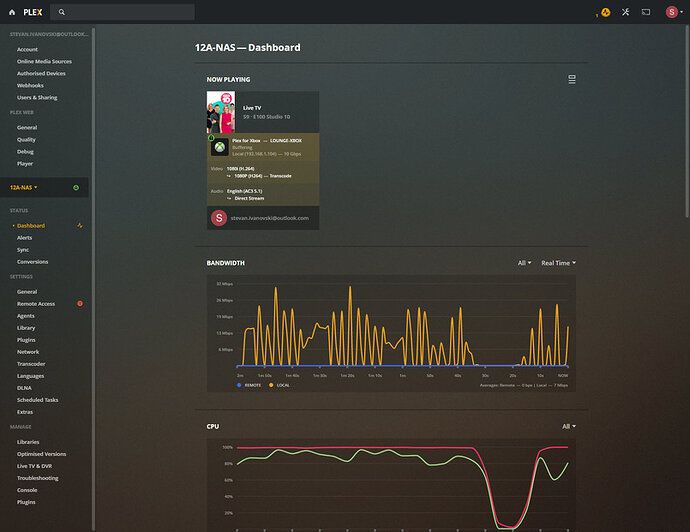This screenshot has height=532, width=690.
Task: Click the sidebar vertical scrollbar
Action: click(x=93, y=279)
